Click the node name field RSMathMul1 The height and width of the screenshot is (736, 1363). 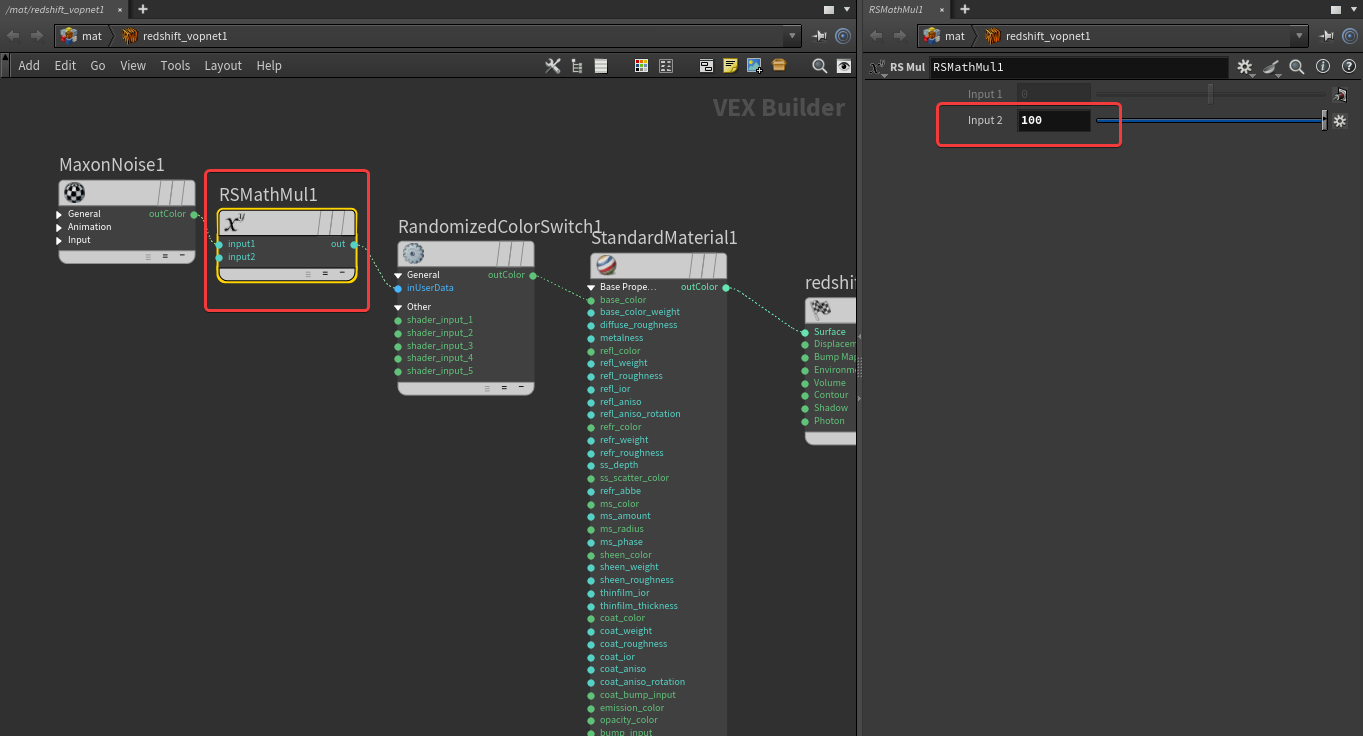(1079, 67)
